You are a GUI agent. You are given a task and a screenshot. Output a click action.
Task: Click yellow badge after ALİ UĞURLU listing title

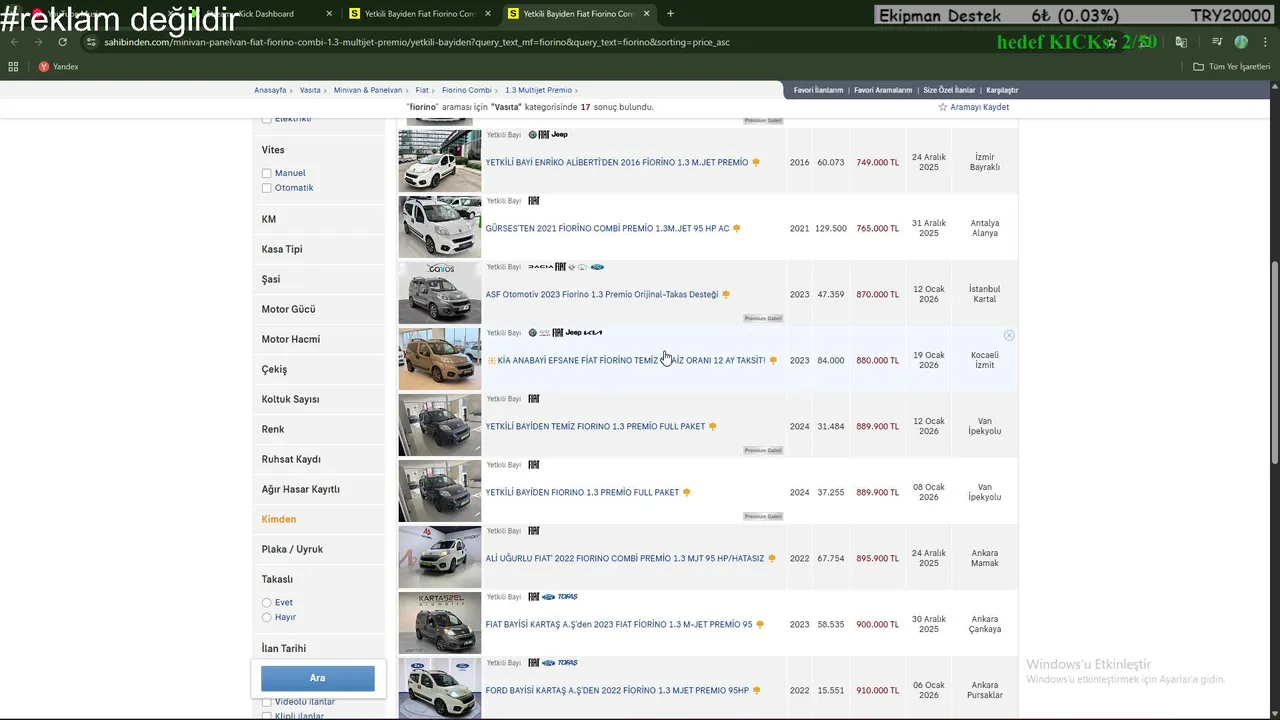772,559
